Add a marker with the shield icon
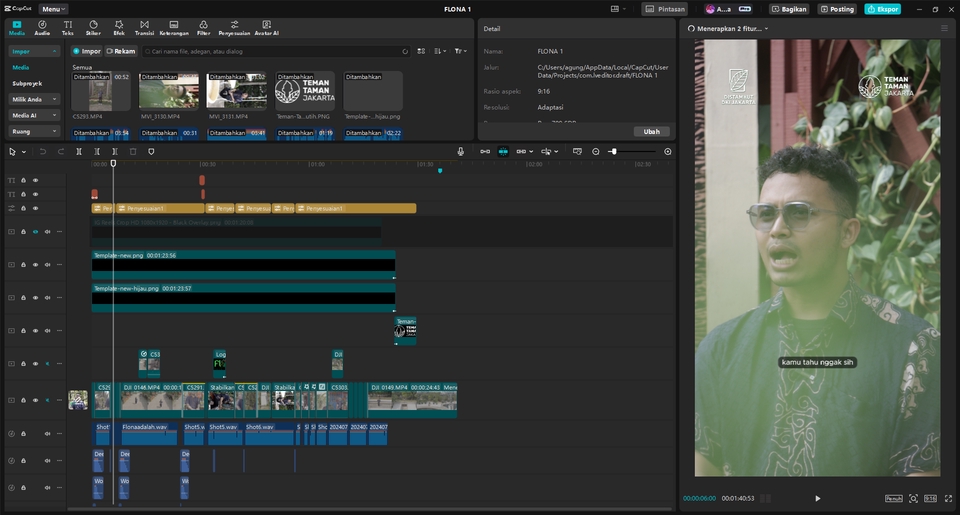 (151, 151)
